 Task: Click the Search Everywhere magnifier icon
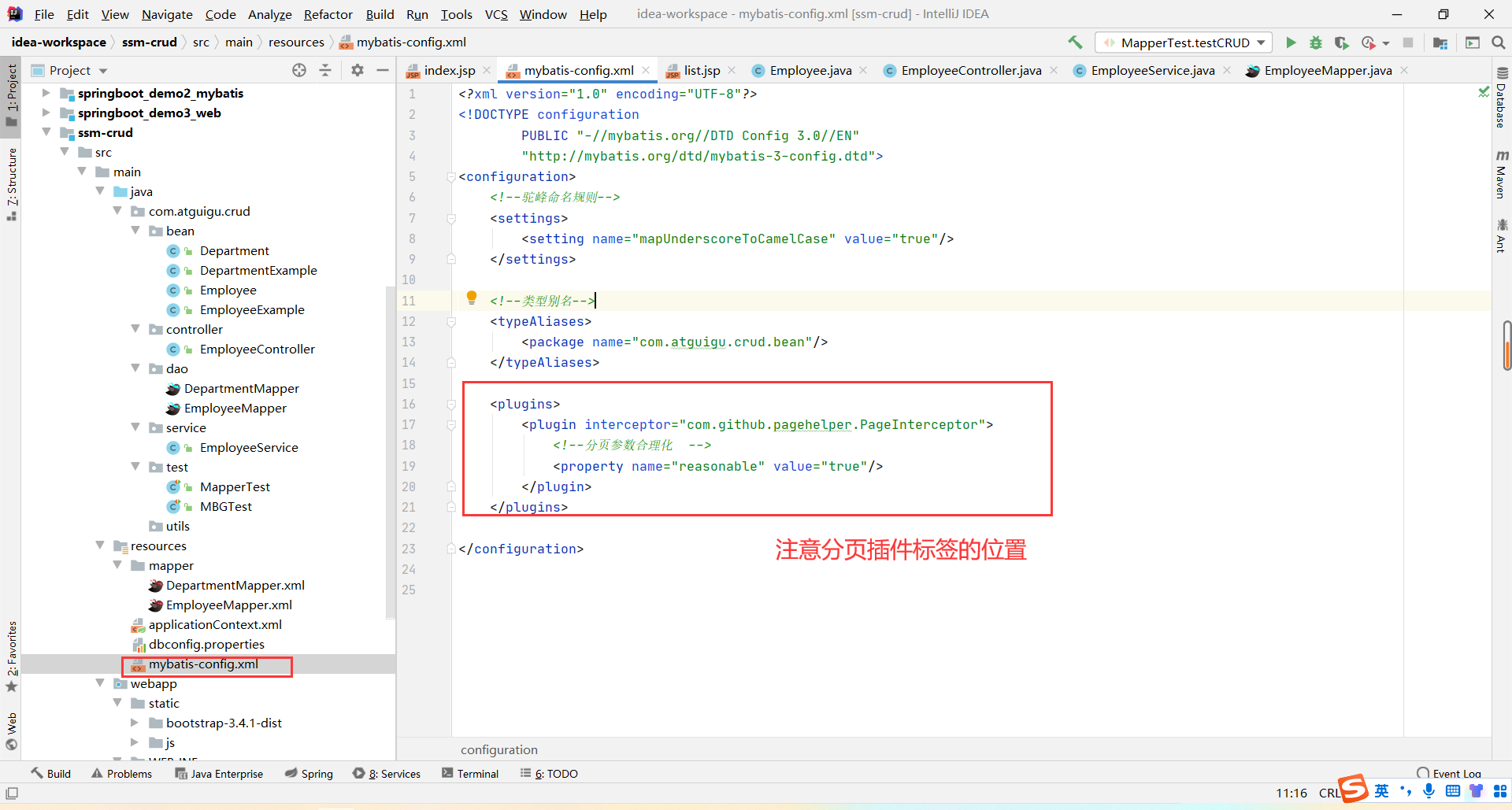(x=1498, y=43)
